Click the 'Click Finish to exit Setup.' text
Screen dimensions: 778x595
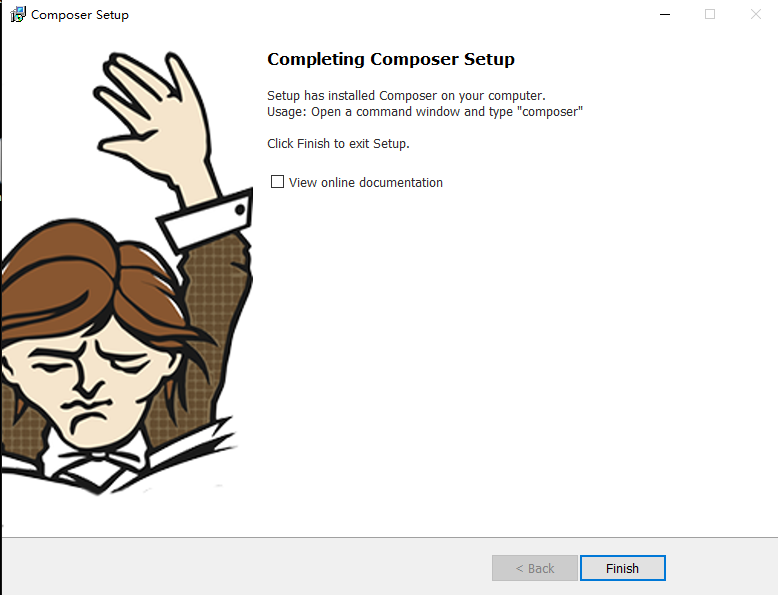point(338,143)
